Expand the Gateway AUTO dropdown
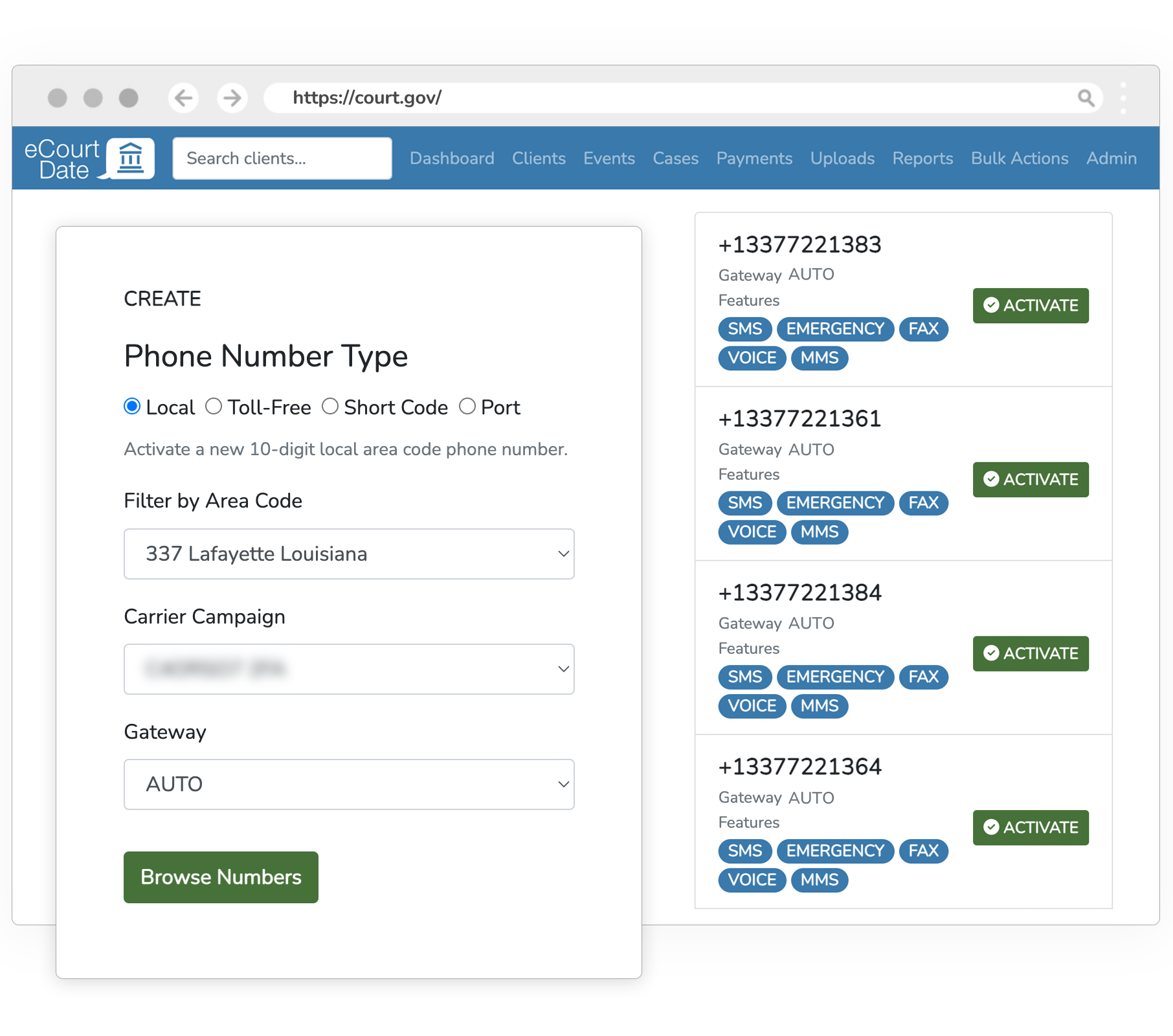 [349, 785]
